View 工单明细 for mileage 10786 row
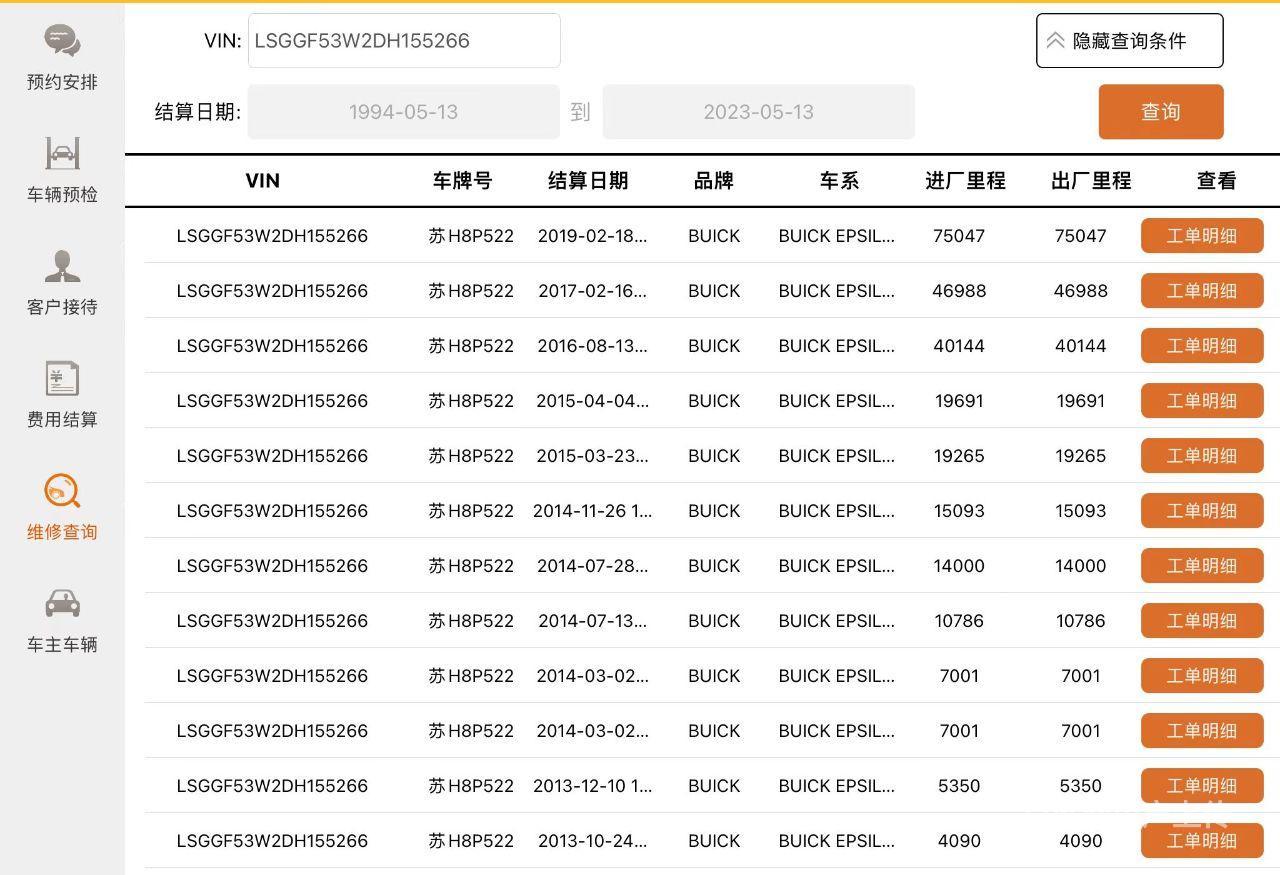This screenshot has height=875, width=1280. (1202, 621)
